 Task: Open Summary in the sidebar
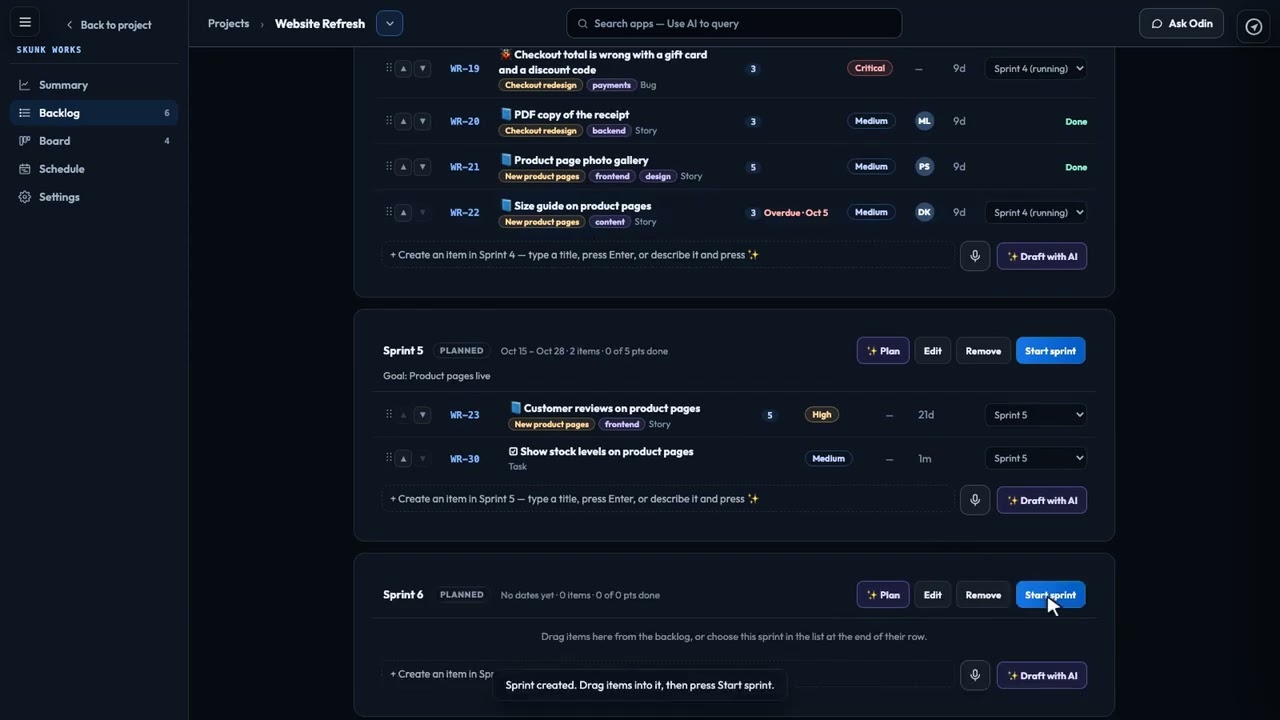(x=94, y=85)
